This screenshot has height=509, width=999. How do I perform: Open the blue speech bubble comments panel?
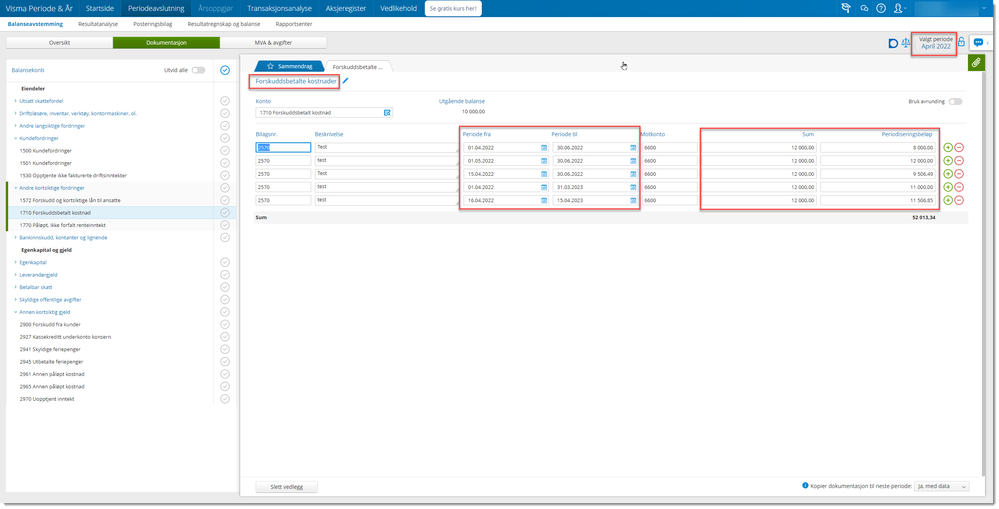click(978, 43)
